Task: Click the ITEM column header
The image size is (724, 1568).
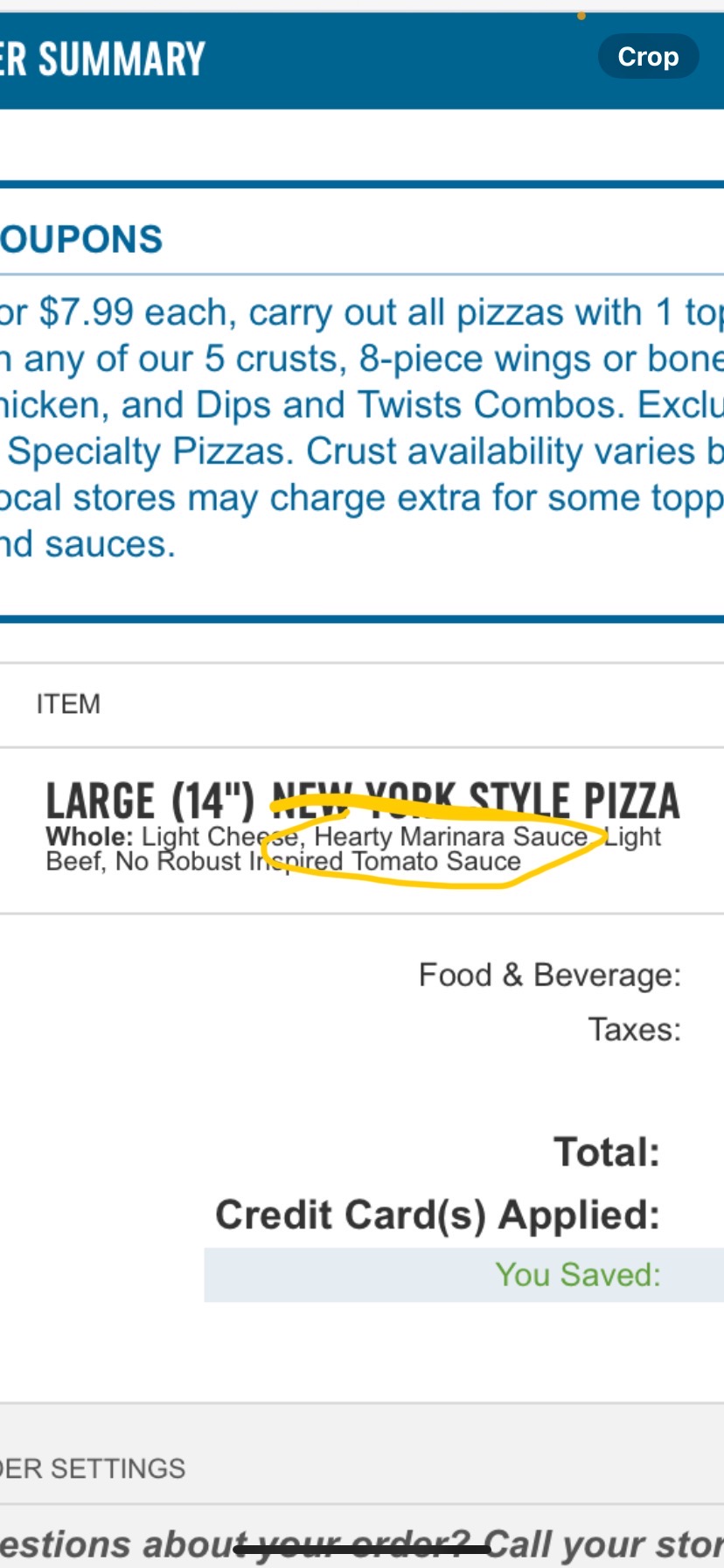Action: (68, 704)
